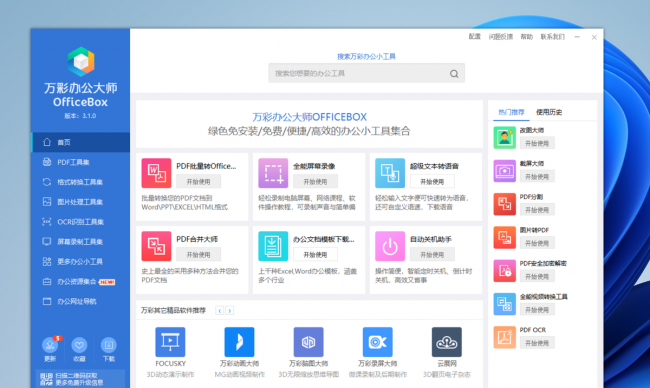Switch to the 使用历史 tab
This screenshot has height=388, width=650.
click(549, 112)
